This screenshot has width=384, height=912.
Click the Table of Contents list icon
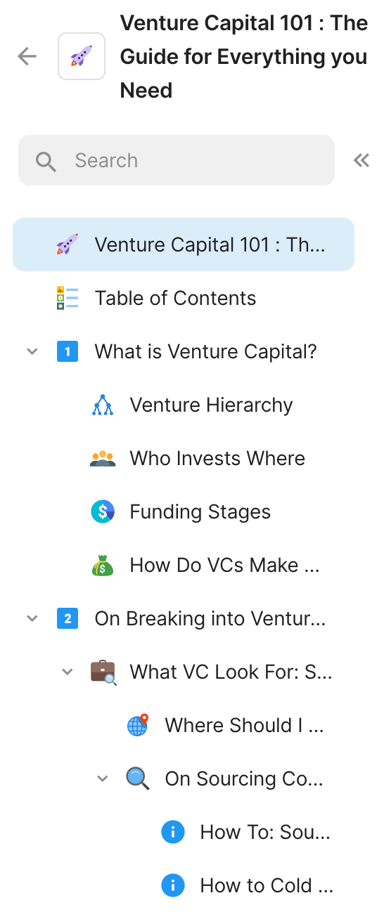click(x=67, y=298)
